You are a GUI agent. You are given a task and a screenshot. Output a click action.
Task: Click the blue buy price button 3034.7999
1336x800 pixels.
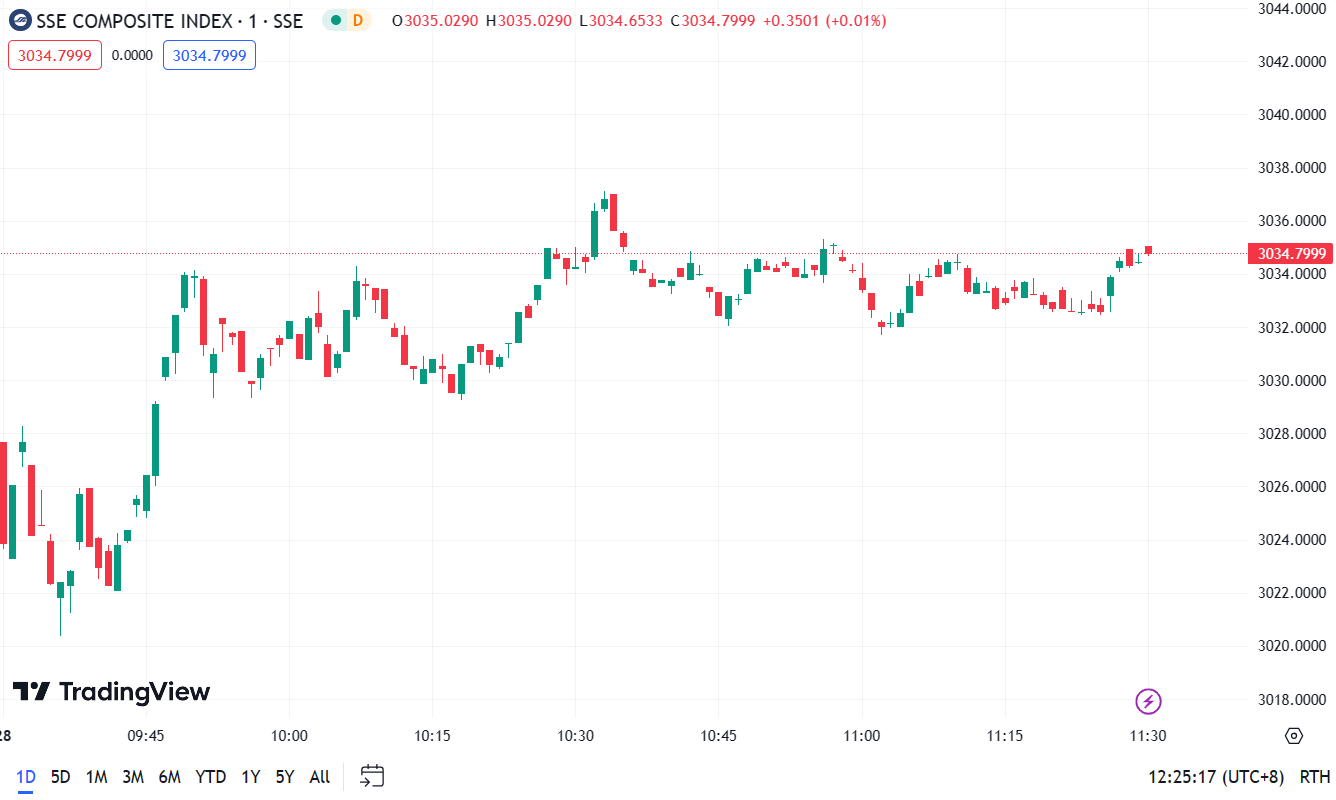tap(209, 55)
